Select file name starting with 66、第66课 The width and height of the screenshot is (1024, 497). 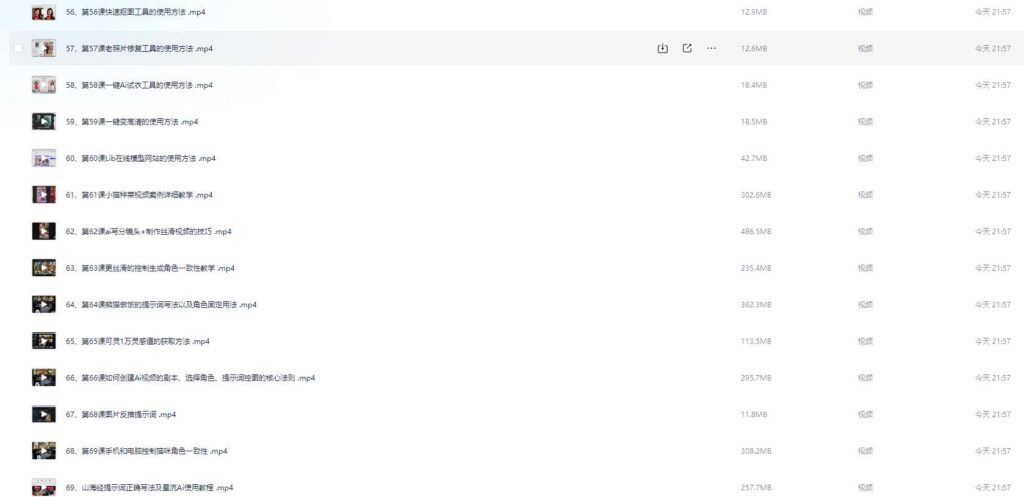coord(190,378)
